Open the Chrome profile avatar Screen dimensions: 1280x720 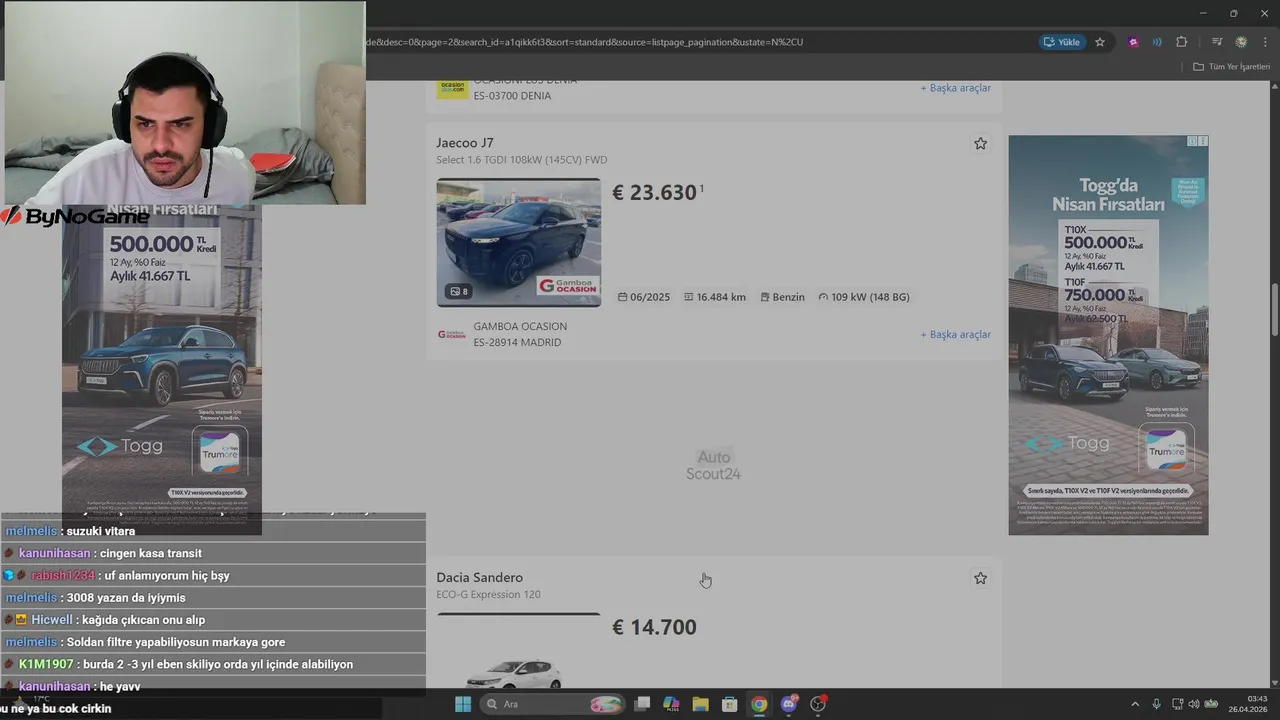pos(1241,42)
